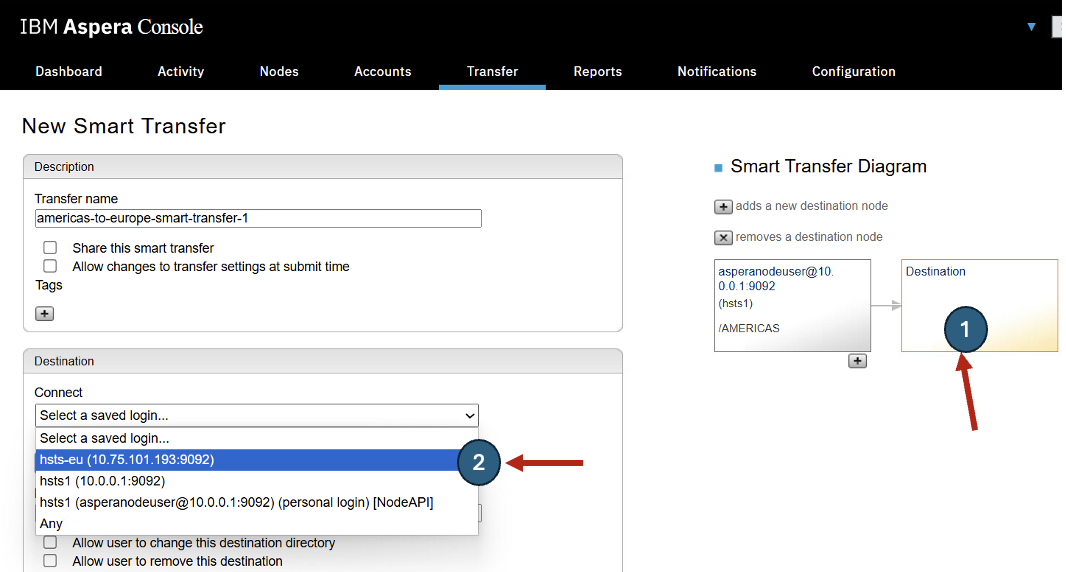Open the Connect saved login dropdown

click(x=257, y=415)
